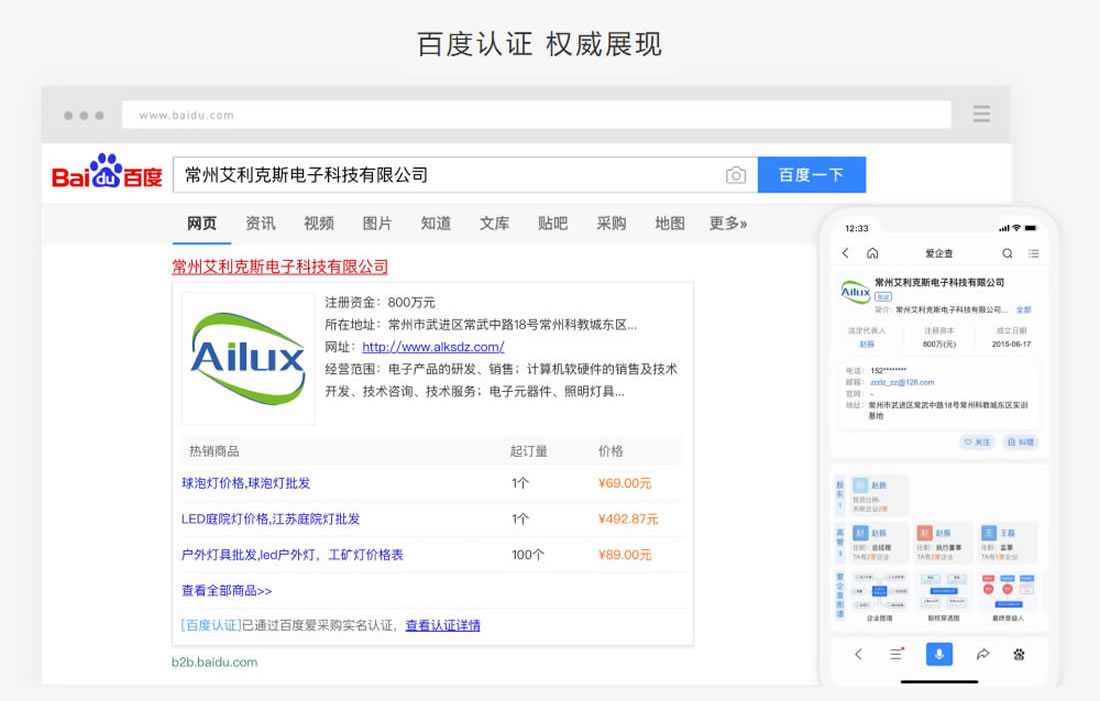This screenshot has width=1100, height=701.
Task: Open the 知道 tab
Action: click(x=436, y=223)
